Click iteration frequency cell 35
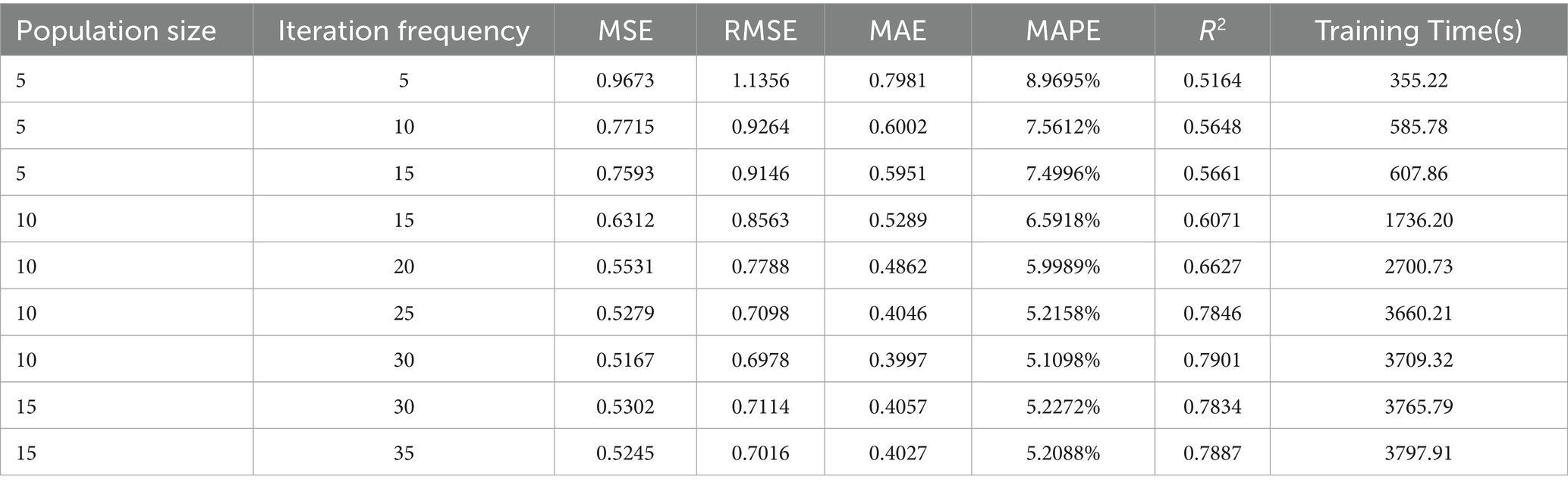 tap(404, 453)
